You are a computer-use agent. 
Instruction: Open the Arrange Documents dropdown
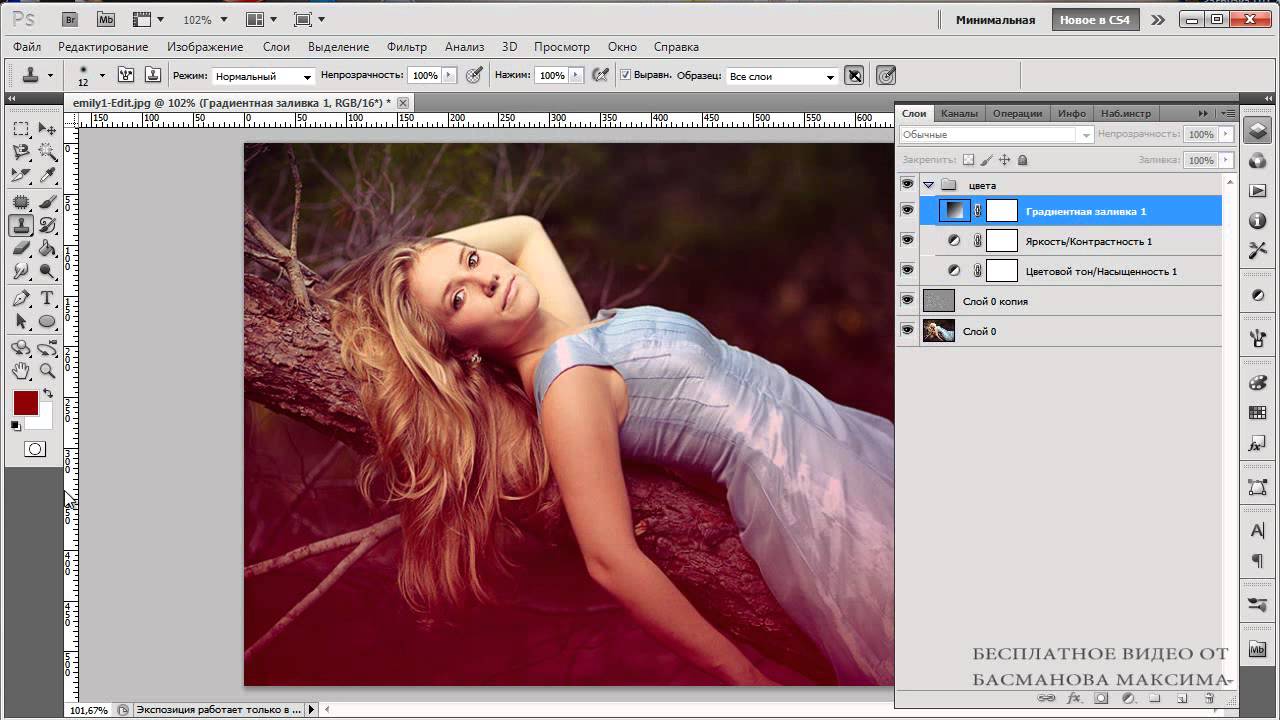(261, 20)
